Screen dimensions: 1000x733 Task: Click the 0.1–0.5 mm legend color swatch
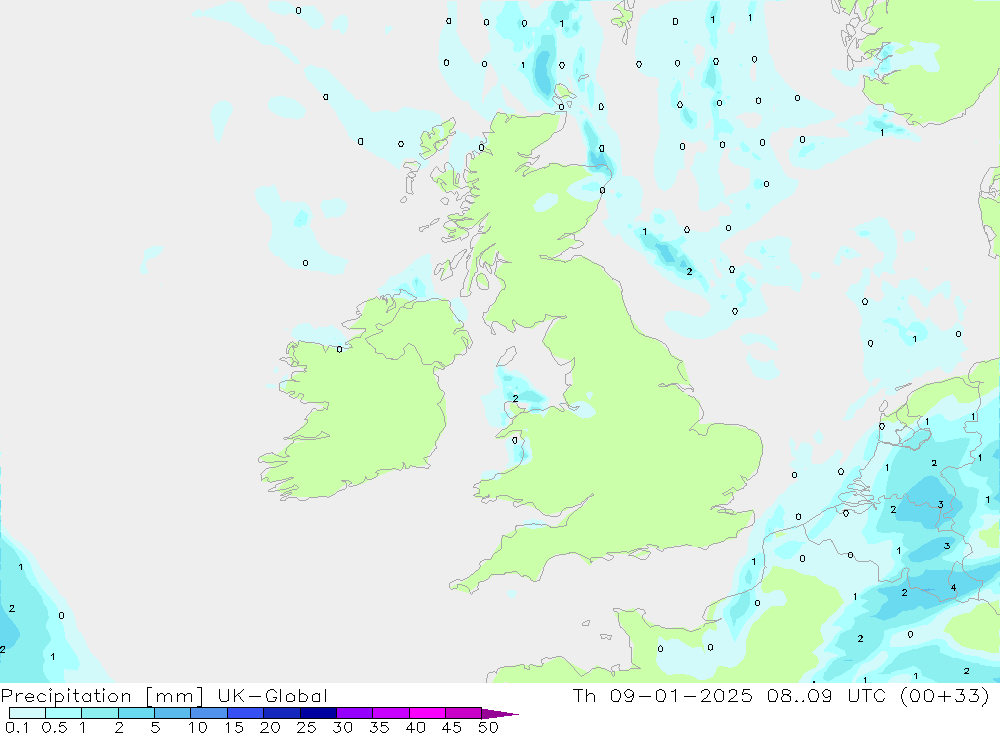[27, 713]
